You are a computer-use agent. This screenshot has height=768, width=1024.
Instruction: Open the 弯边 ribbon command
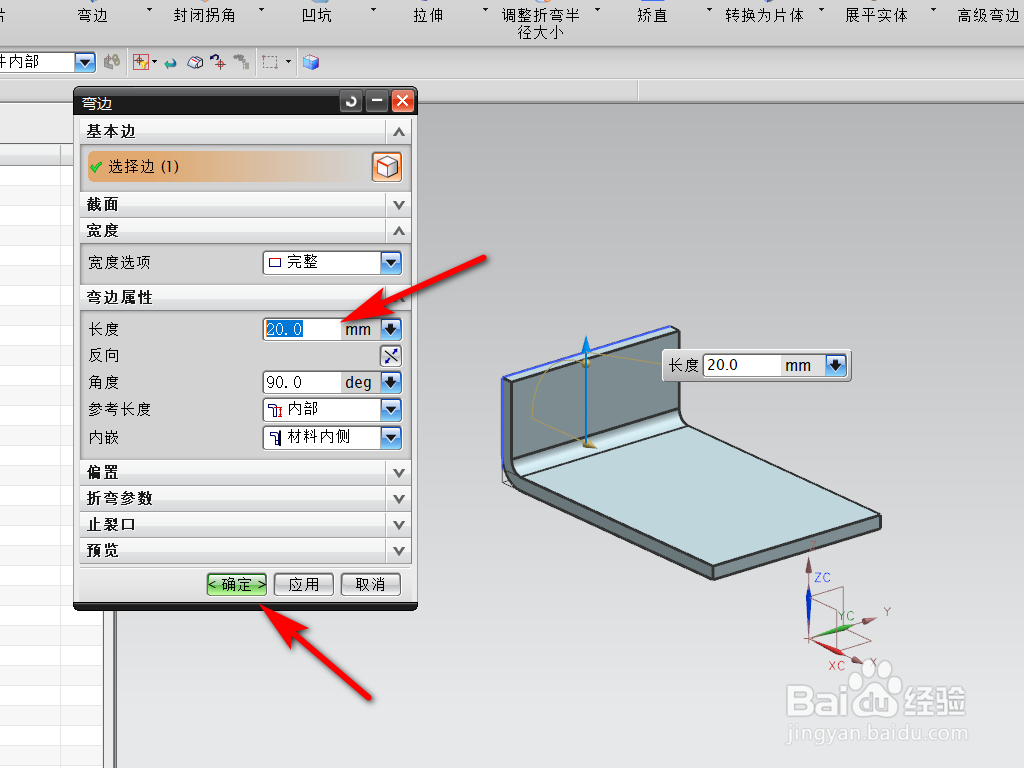pyautogui.click(x=92, y=16)
